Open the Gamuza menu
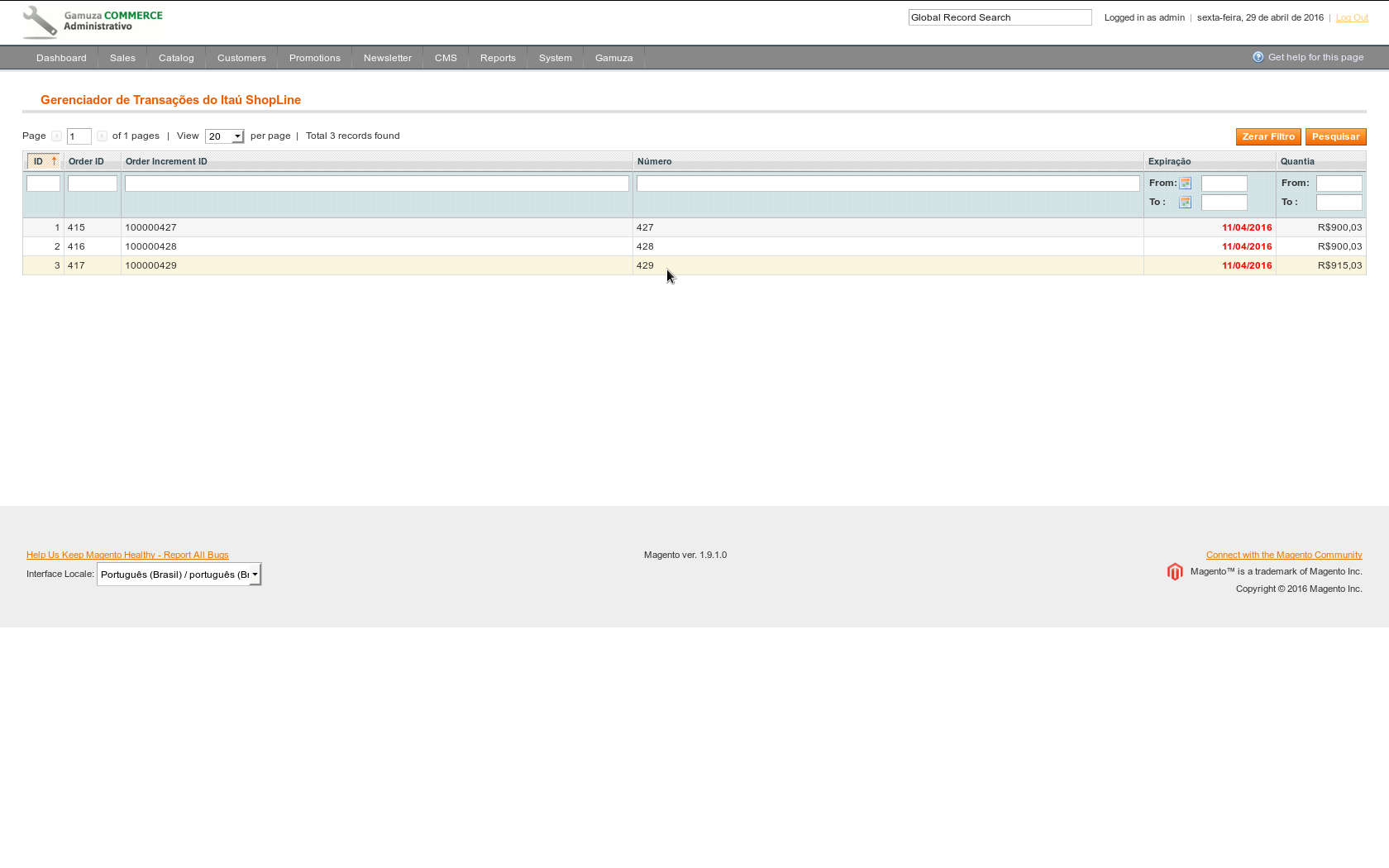 point(614,58)
